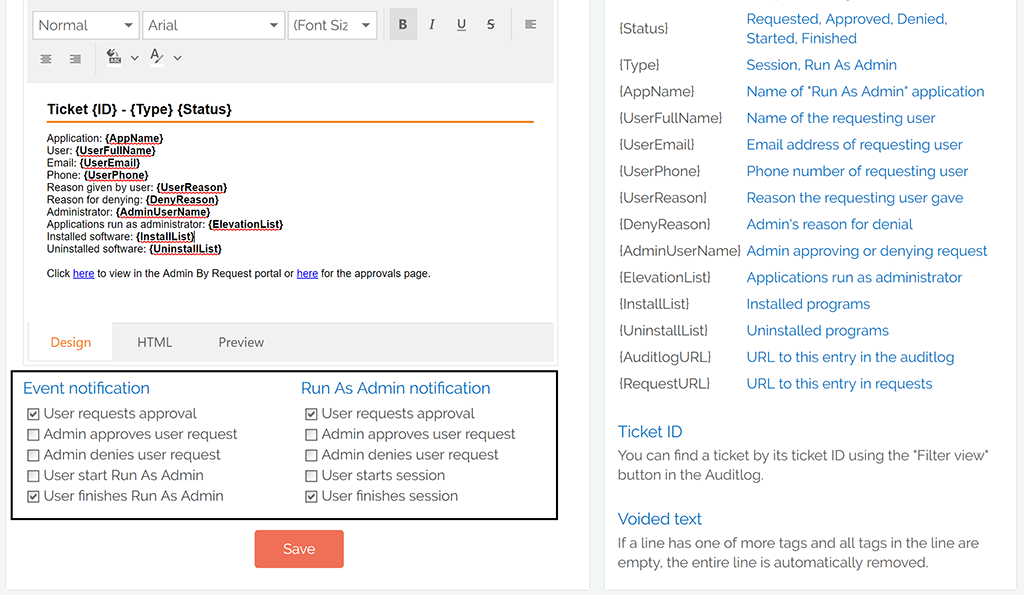
Task: Expand the font color picker arrow
Action: coord(177,58)
